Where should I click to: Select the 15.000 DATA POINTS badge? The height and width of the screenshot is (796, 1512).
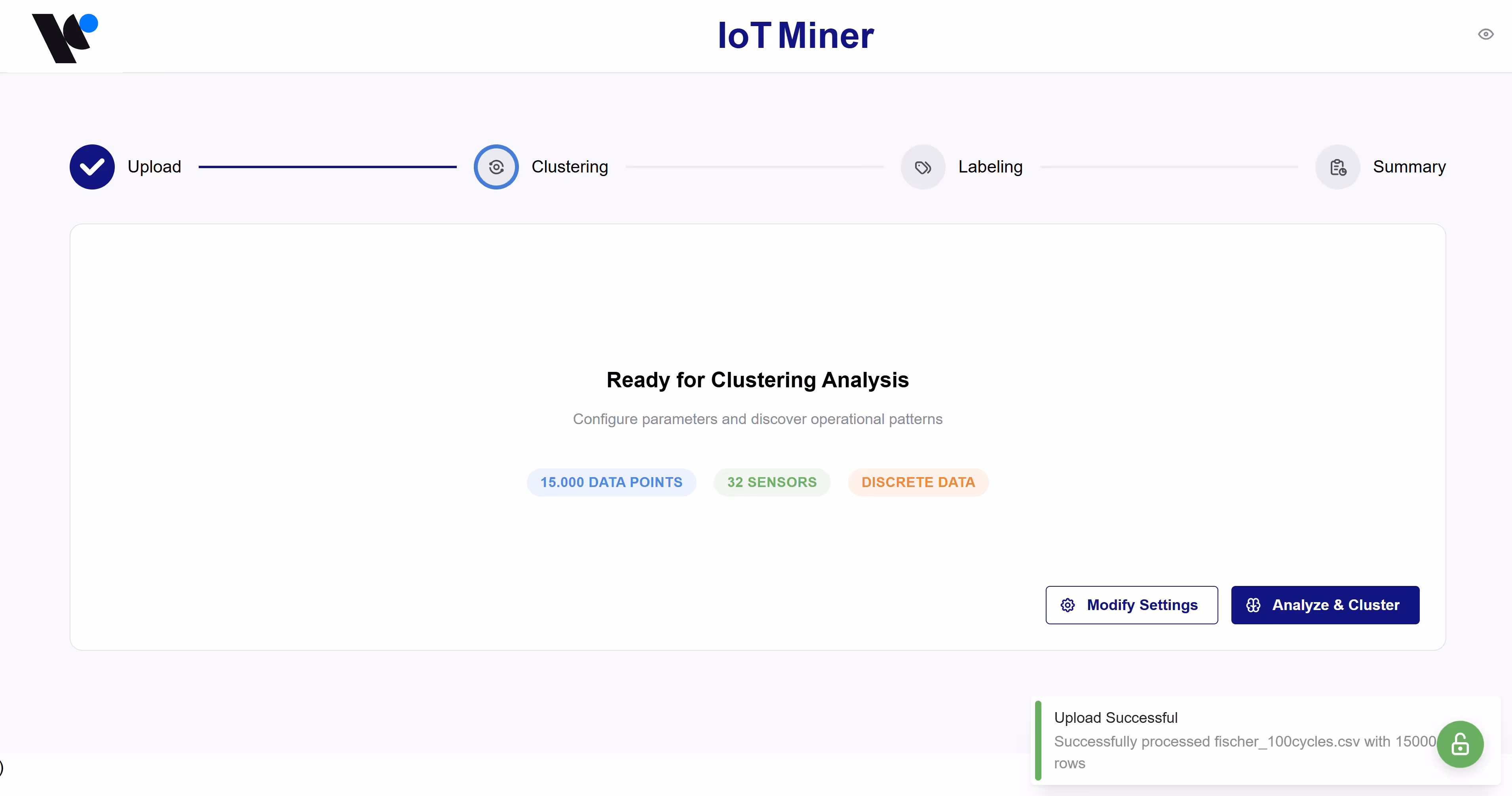point(611,481)
